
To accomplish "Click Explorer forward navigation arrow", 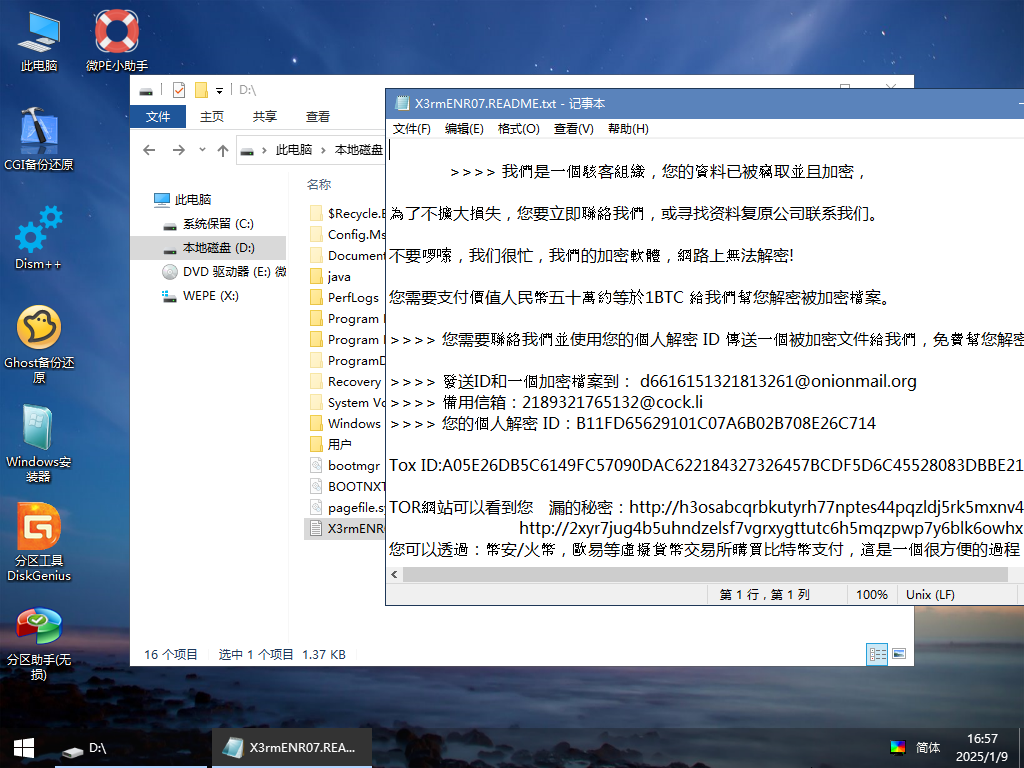I will click(178, 150).
